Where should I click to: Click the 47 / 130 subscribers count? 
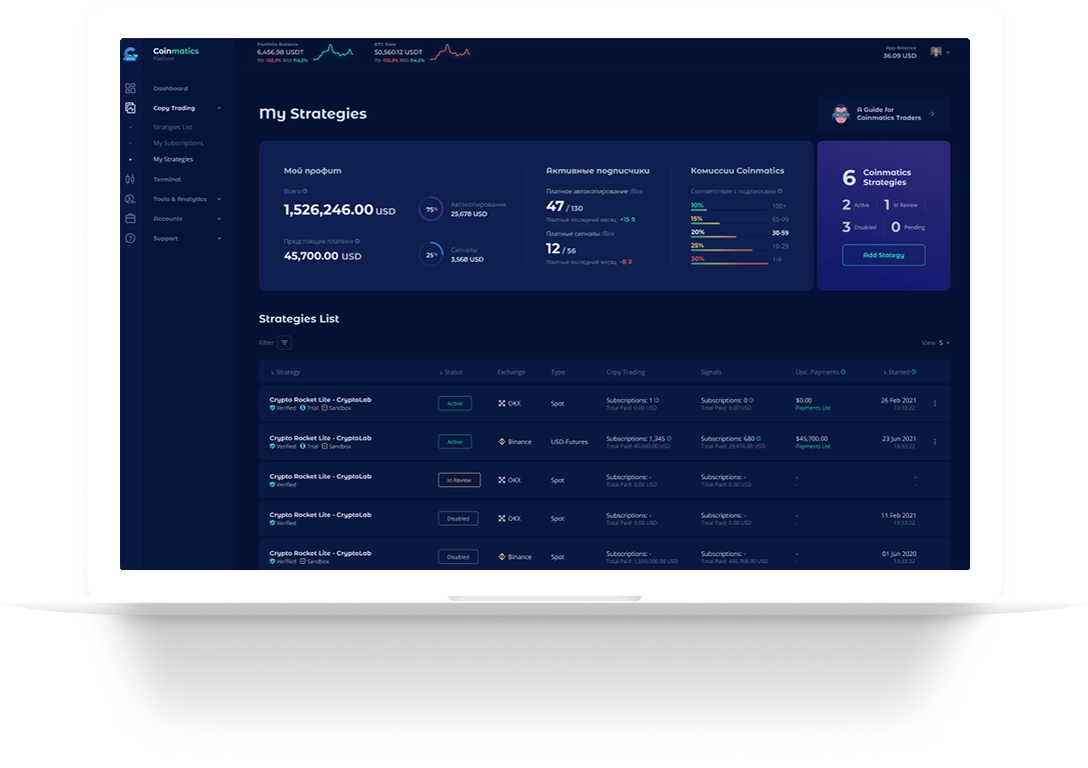(x=564, y=206)
